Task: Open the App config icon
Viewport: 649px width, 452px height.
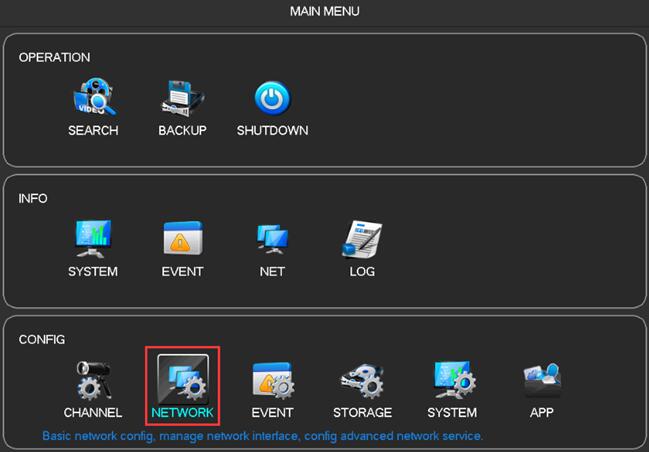Action: click(x=542, y=381)
